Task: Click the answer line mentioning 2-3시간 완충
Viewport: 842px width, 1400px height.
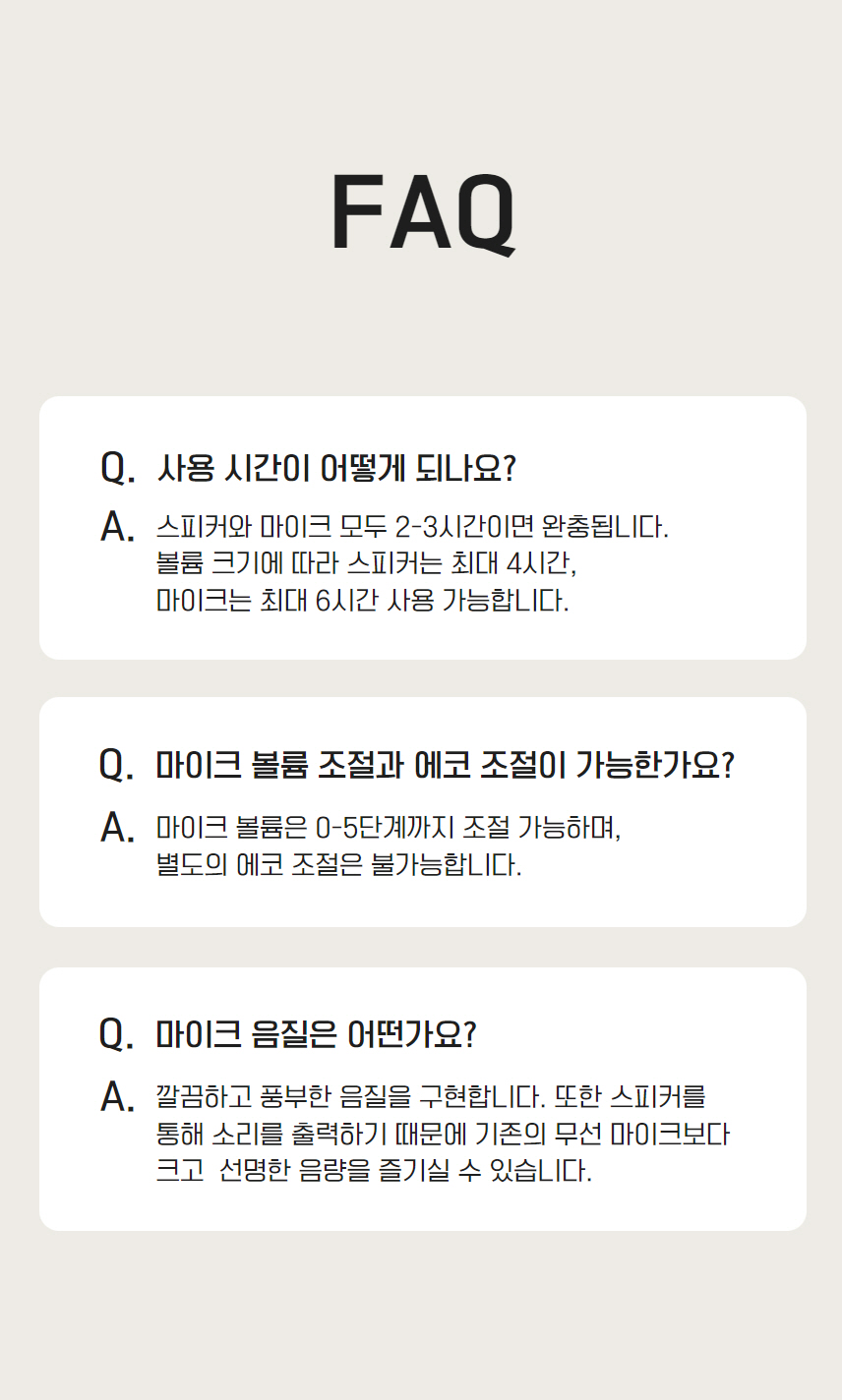Action: 412,526
